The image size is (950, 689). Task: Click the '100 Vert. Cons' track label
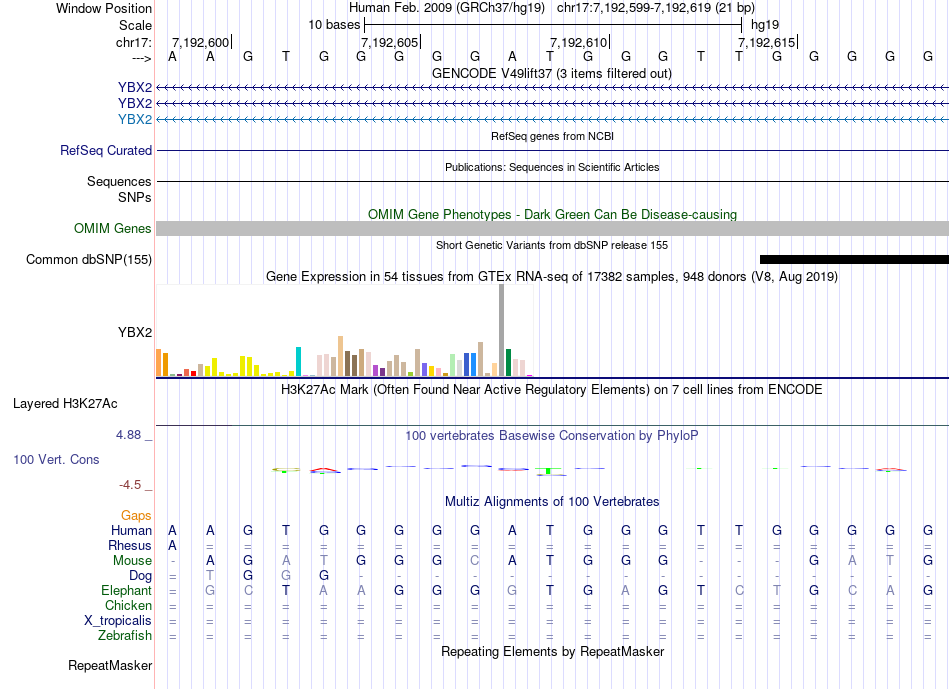coord(56,459)
